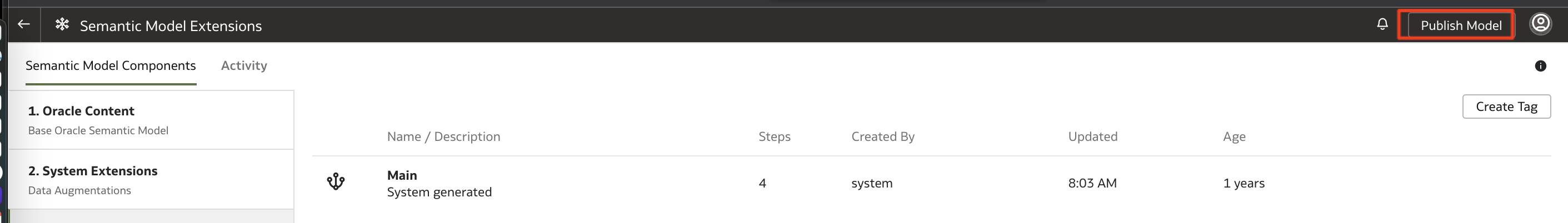Click the 8:03 AM updated time
This screenshot has width=1568, height=223.
click(x=1092, y=184)
